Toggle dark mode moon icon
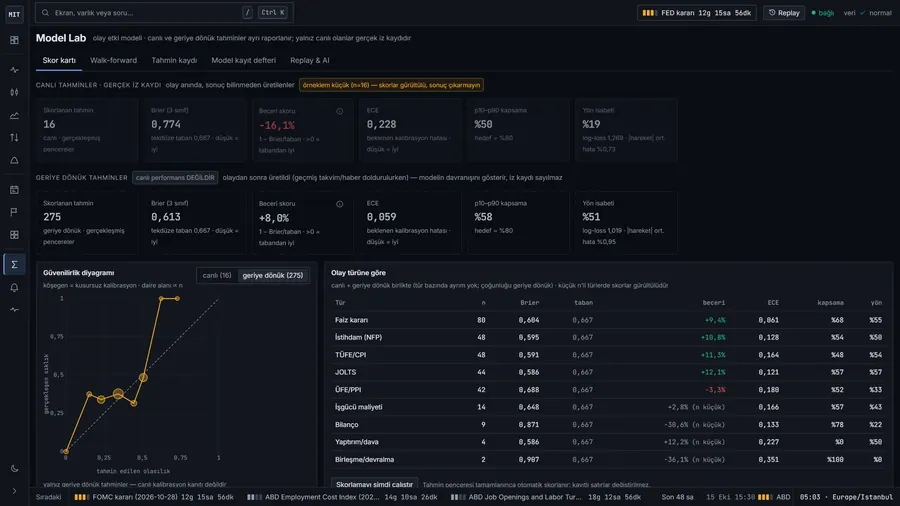900x506 pixels. pos(14,469)
